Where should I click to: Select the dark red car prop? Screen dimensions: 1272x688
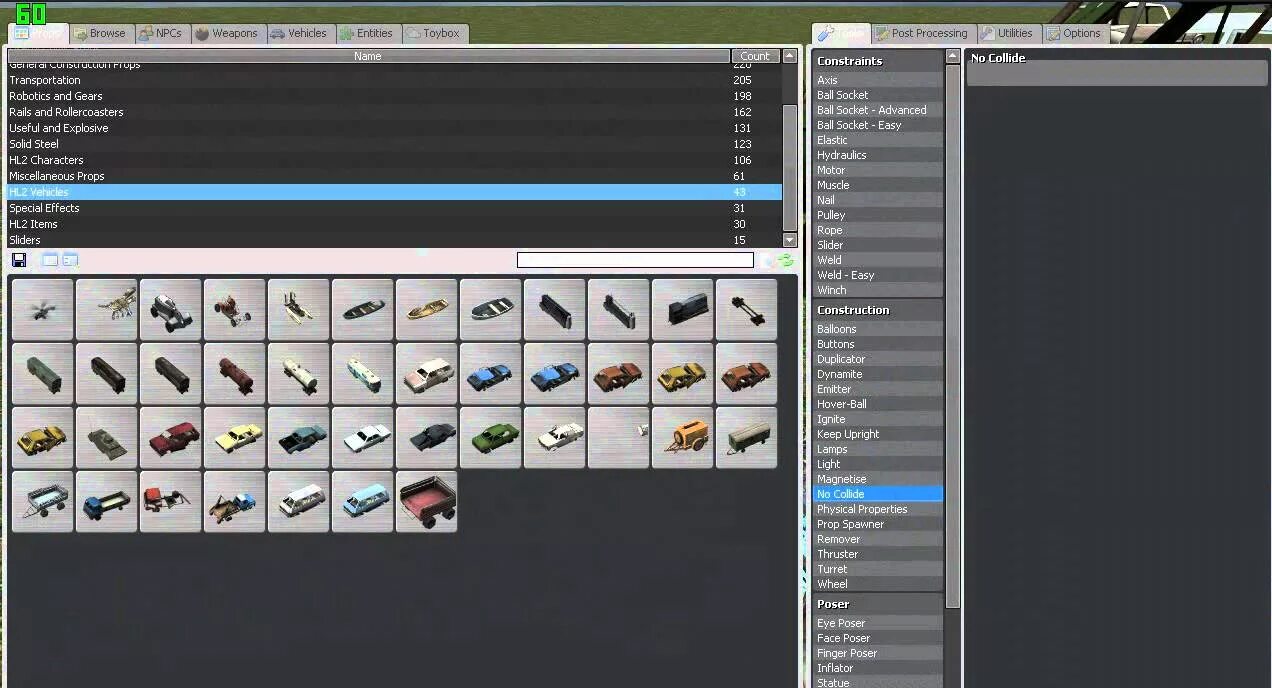click(x=171, y=438)
